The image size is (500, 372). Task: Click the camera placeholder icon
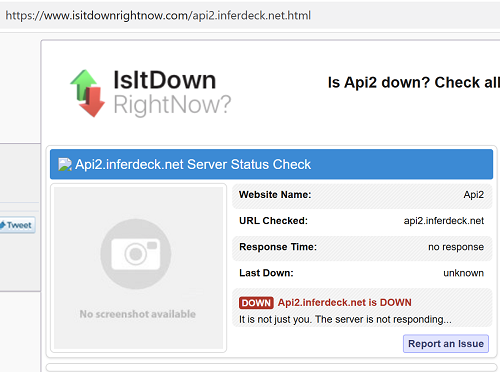tap(136, 254)
